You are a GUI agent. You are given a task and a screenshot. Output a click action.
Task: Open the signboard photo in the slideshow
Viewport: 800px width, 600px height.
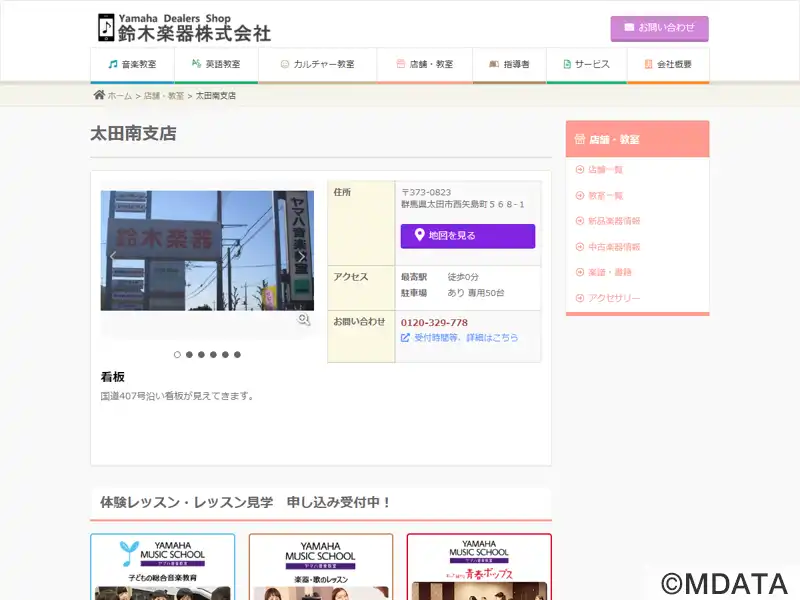click(207, 251)
